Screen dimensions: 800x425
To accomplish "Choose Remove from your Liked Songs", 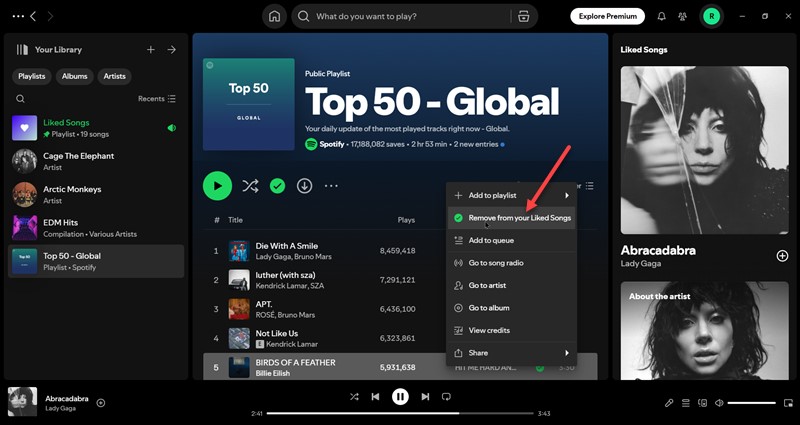I will pyautogui.click(x=511, y=218).
